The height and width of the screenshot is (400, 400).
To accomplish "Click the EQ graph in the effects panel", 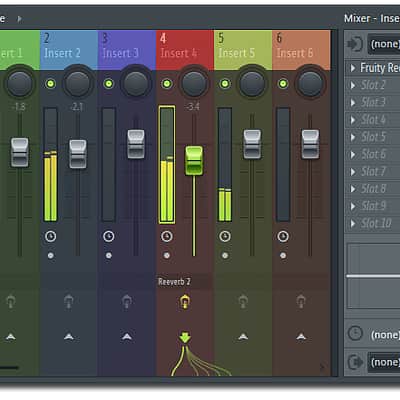I will click(373, 276).
